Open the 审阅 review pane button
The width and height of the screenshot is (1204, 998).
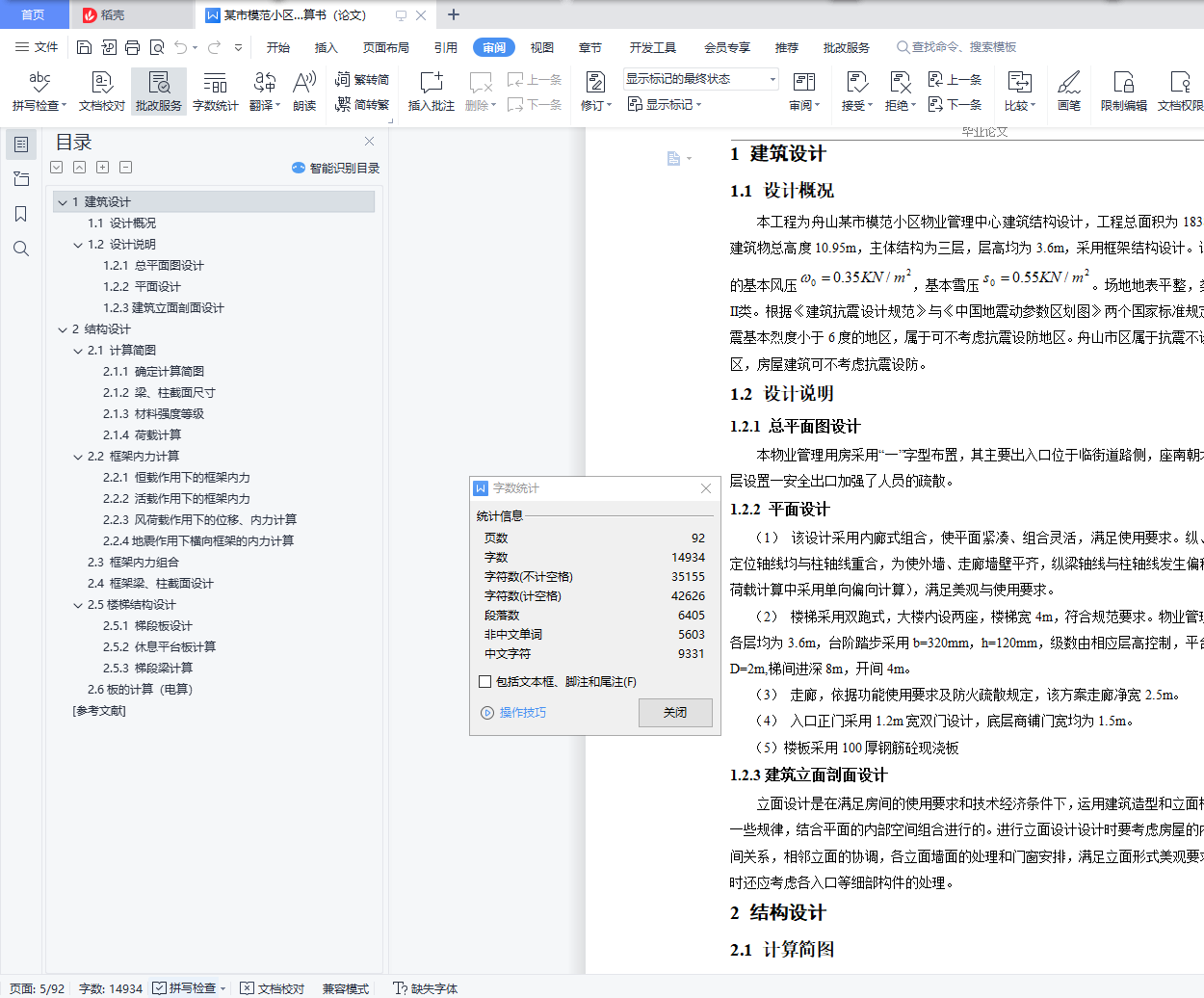[804, 91]
